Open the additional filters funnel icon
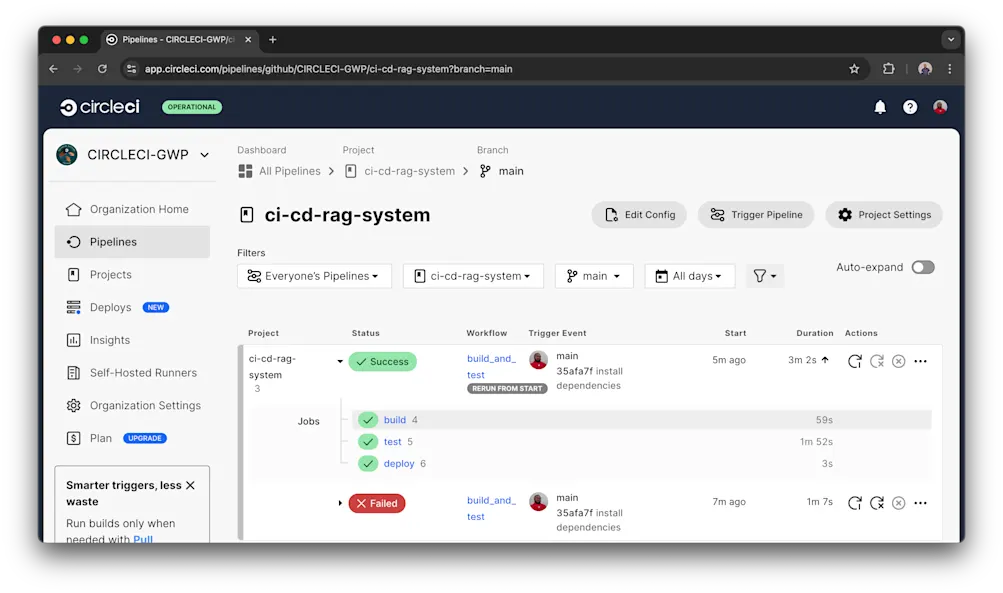1003x593 pixels. tap(765, 275)
